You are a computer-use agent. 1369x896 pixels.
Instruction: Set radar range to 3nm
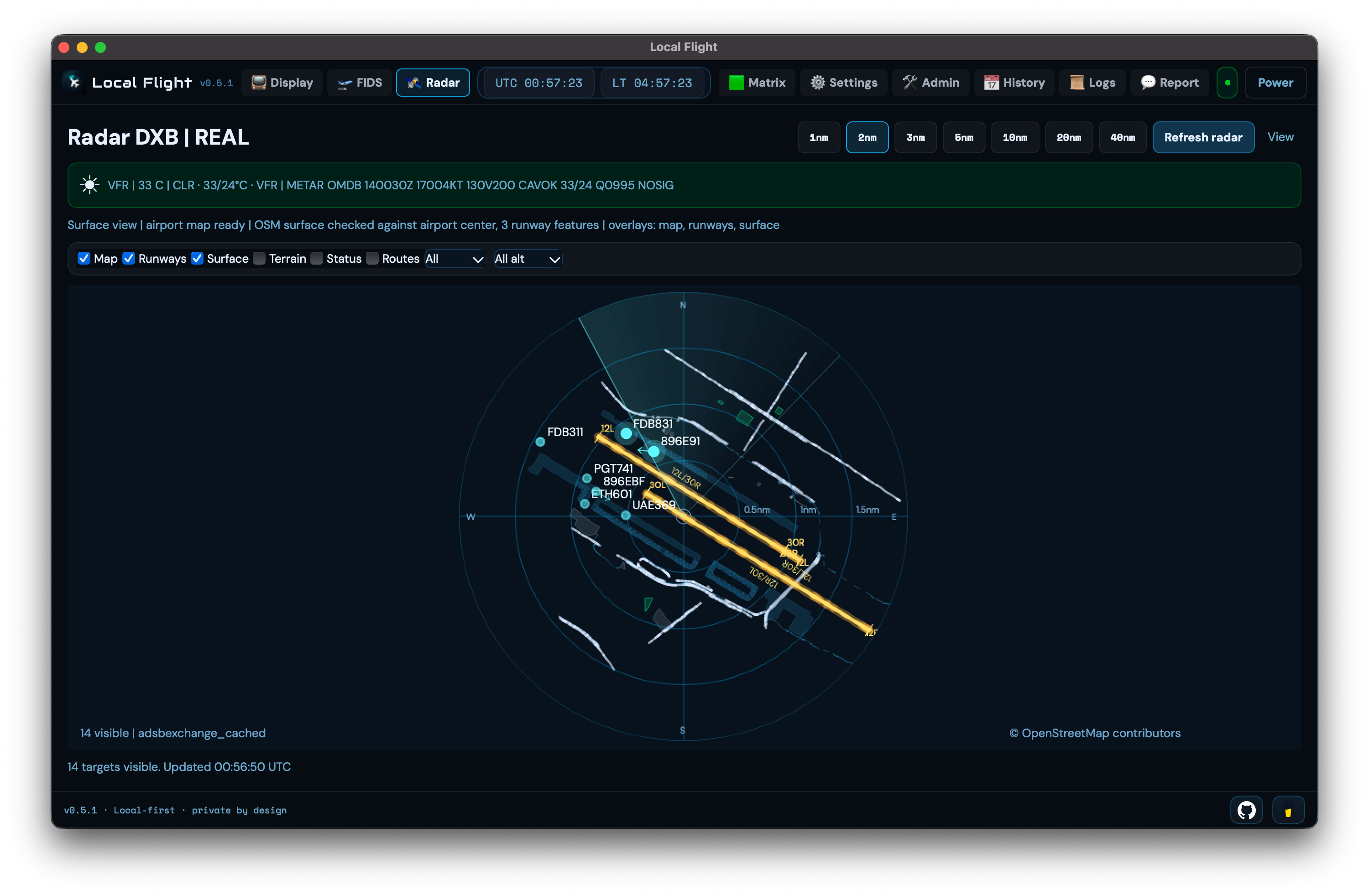point(916,137)
